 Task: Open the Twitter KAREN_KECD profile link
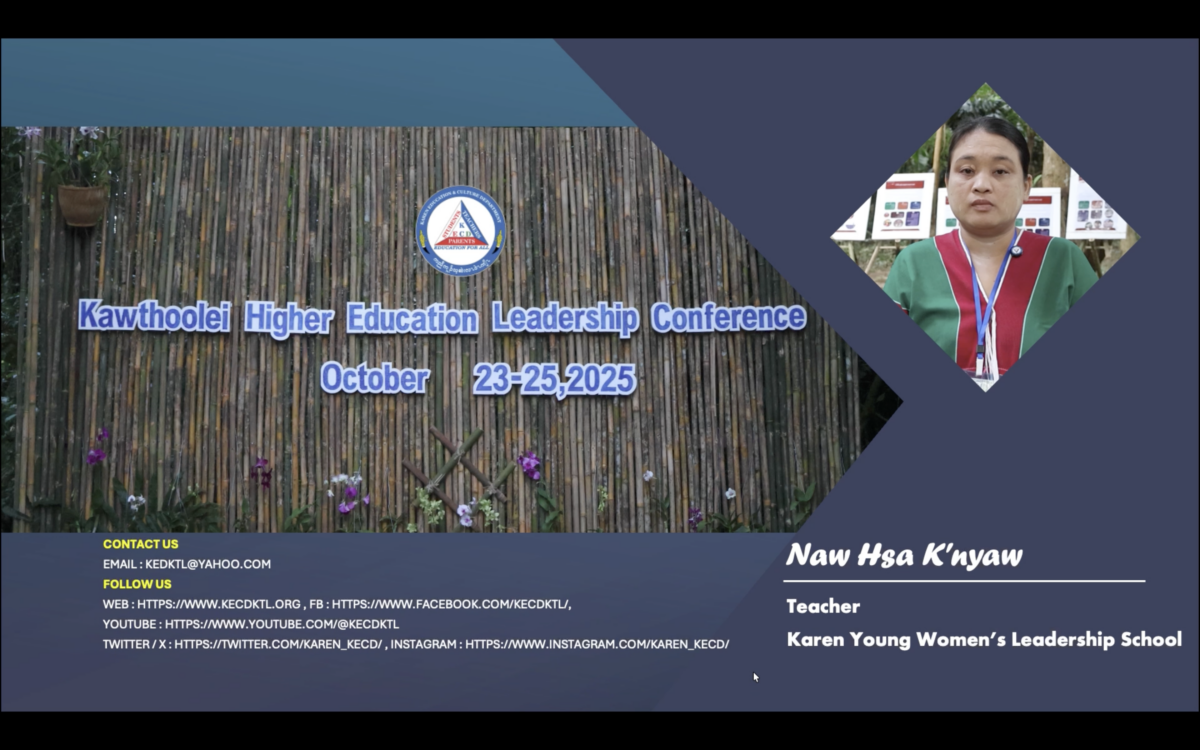(x=278, y=644)
